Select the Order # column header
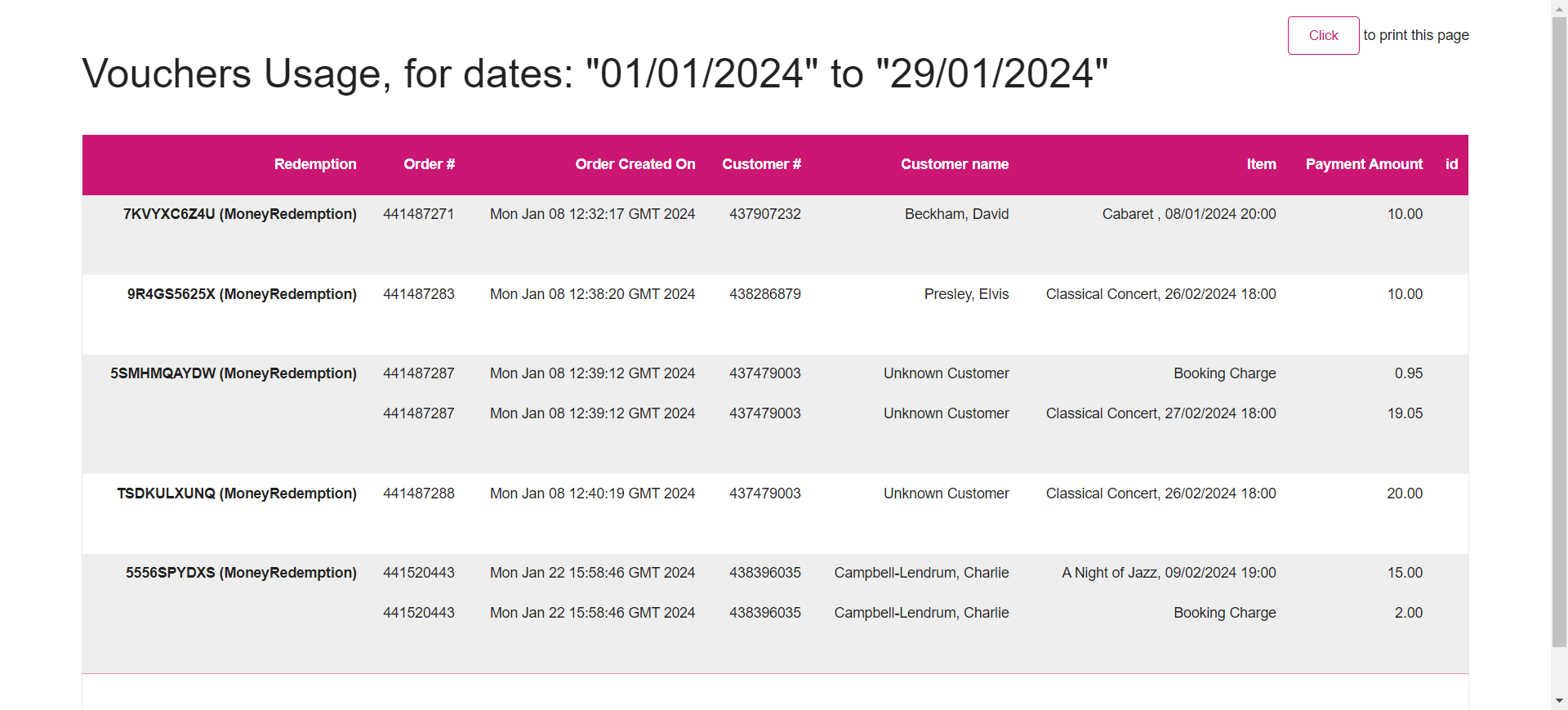 point(429,164)
